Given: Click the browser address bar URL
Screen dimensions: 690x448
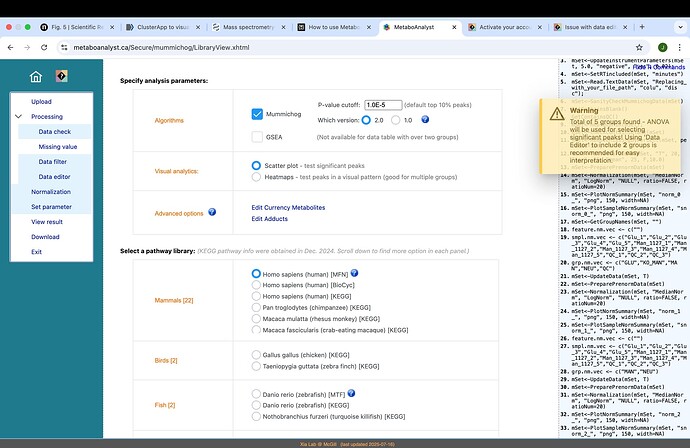Looking at the screenshot, I should click(161, 47).
